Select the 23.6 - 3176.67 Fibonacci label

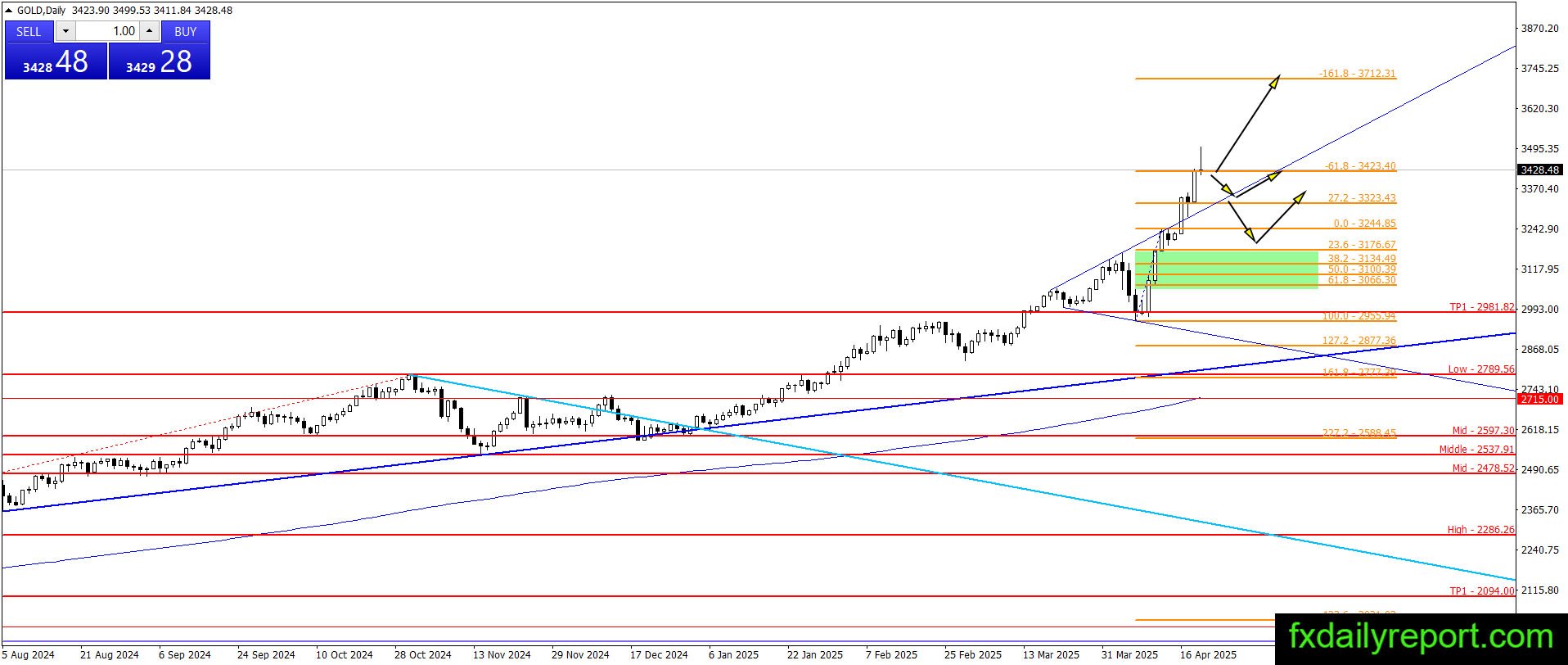pos(1362,245)
